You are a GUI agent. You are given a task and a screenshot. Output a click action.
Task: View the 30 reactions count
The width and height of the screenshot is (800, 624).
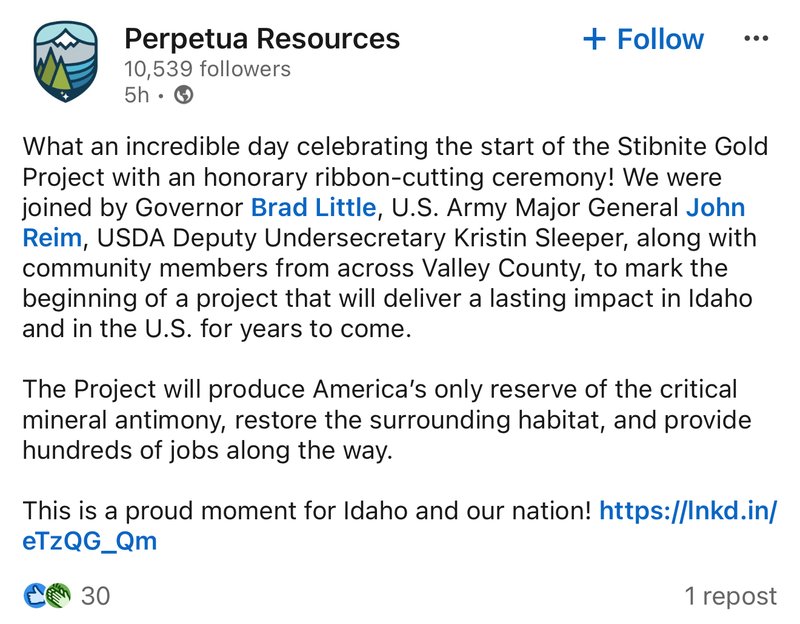pyautogui.click(x=95, y=596)
